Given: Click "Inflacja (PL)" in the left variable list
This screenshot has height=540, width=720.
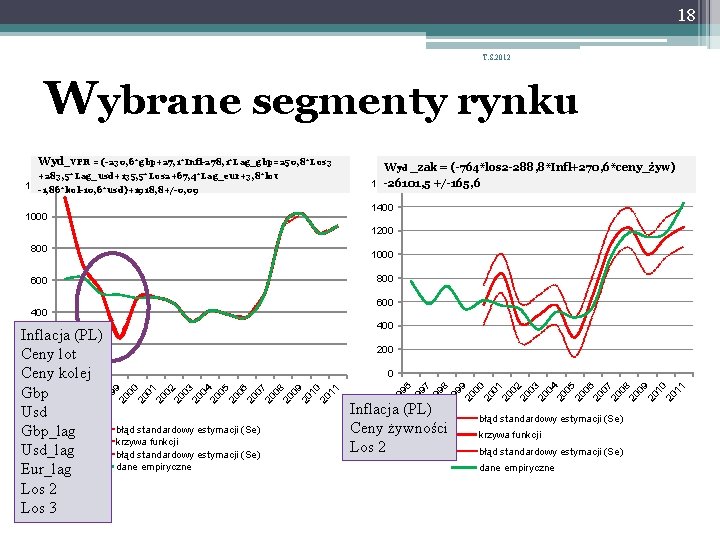Looking at the screenshot, I should tap(62, 335).
